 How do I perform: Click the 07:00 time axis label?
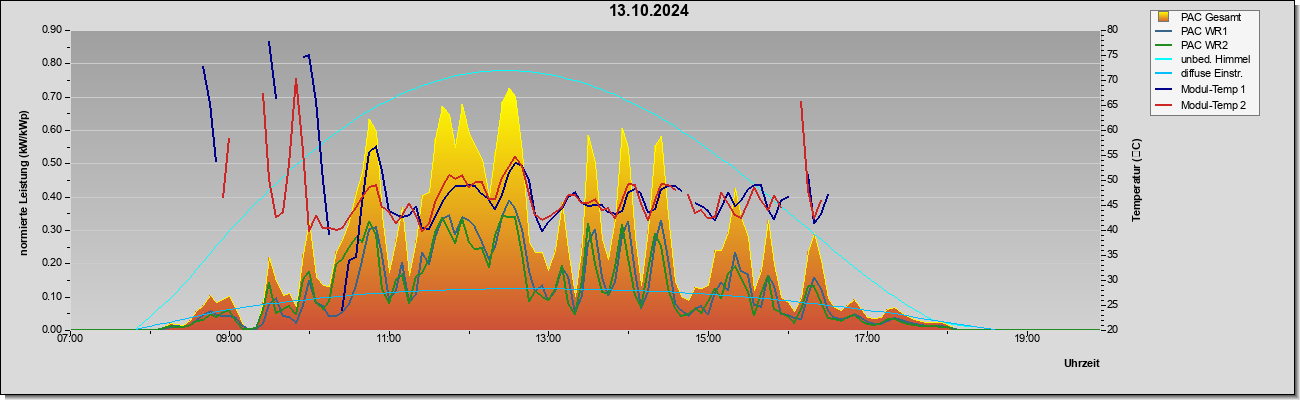(x=70, y=339)
